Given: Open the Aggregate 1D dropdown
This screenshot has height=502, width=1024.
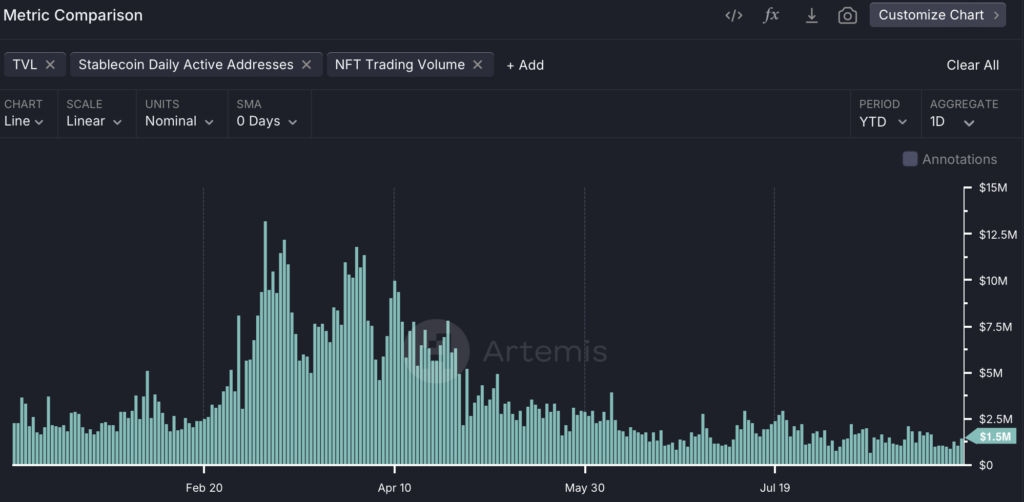Looking at the screenshot, I should 952,121.
